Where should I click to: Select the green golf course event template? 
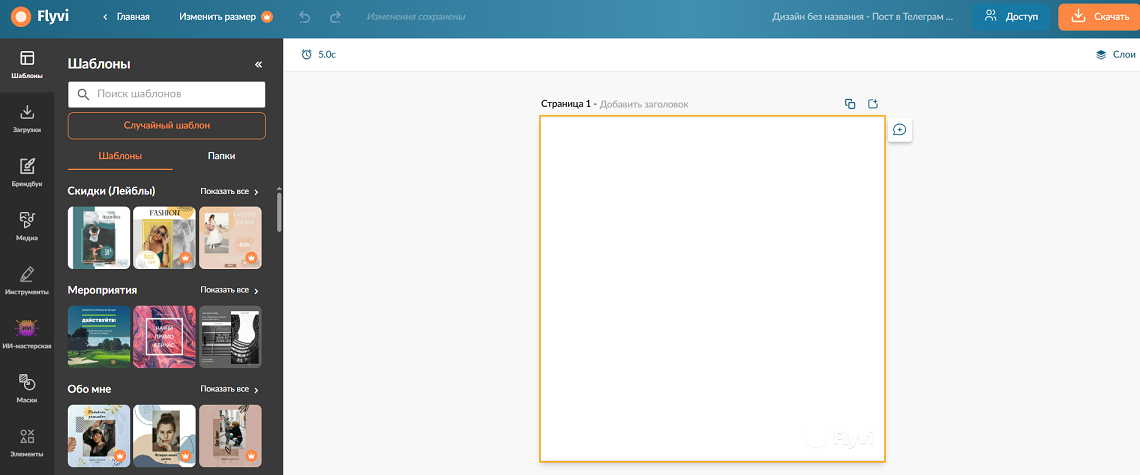[99, 337]
